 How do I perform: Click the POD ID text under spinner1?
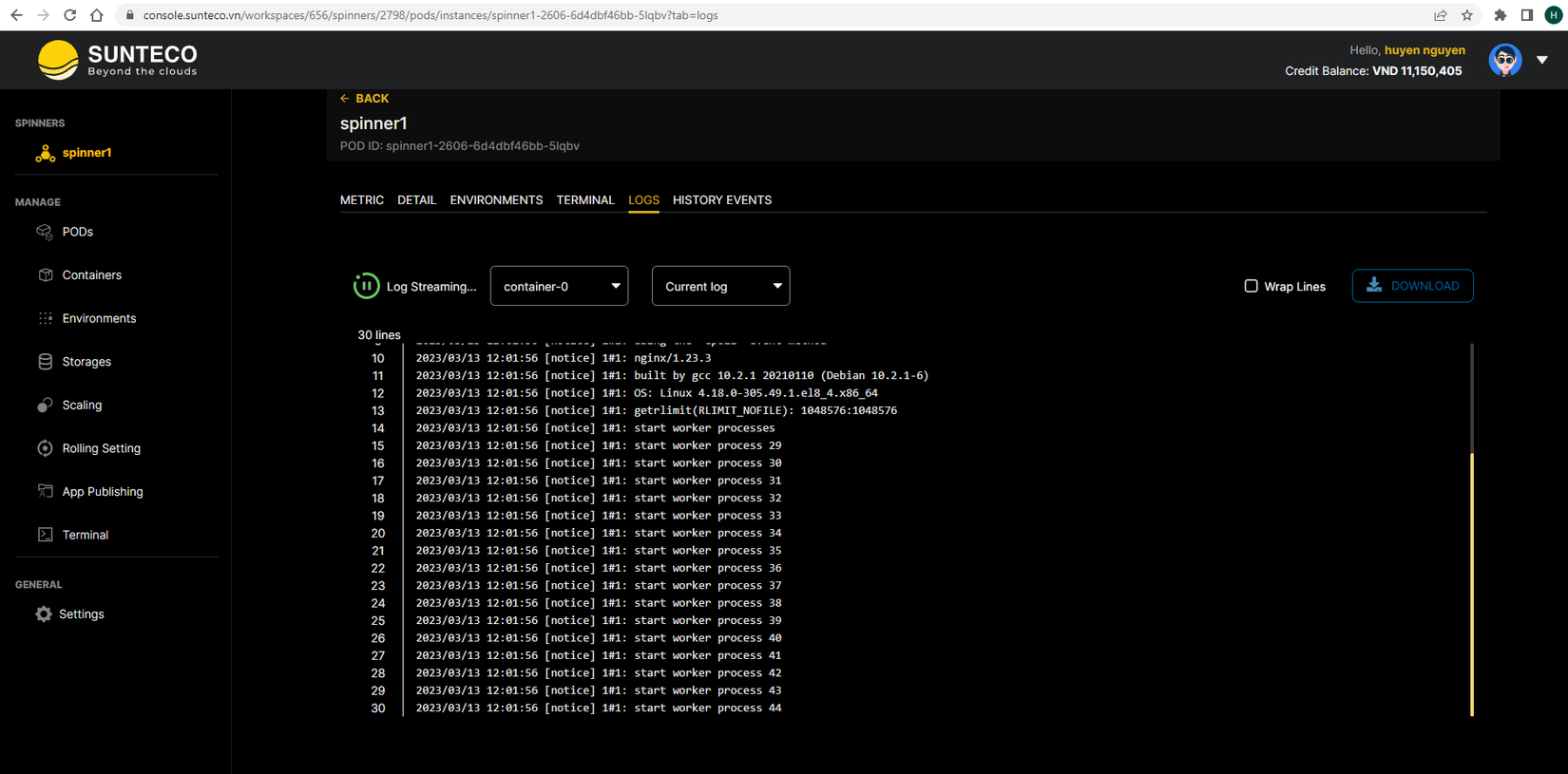[x=460, y=146]
